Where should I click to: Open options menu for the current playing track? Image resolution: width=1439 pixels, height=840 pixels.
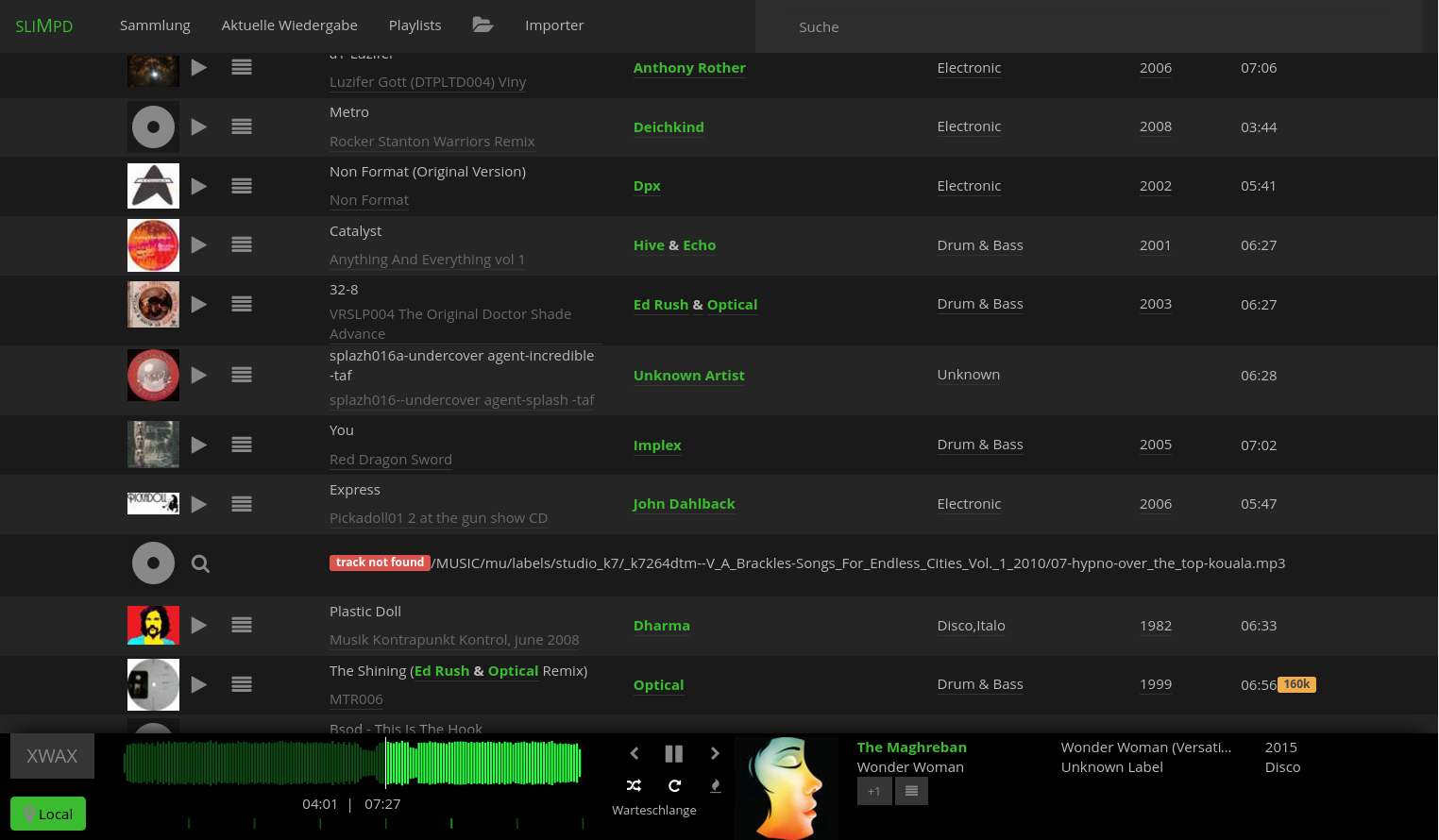911,791
